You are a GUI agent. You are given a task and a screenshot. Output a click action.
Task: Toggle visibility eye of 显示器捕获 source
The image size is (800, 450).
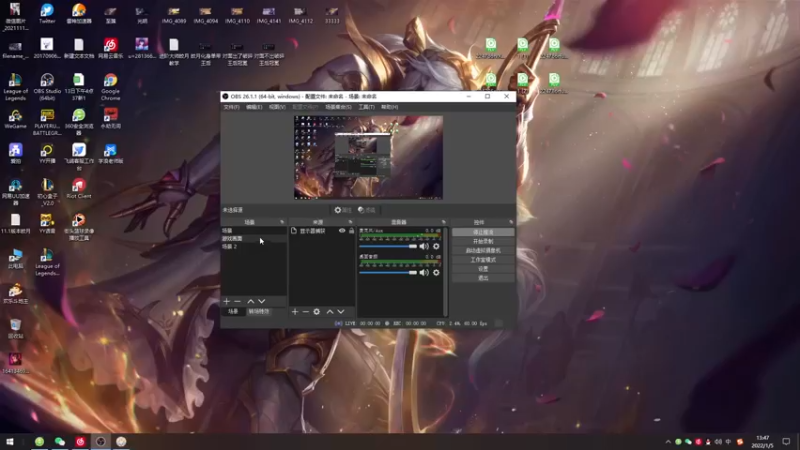(x=342, y=231)
